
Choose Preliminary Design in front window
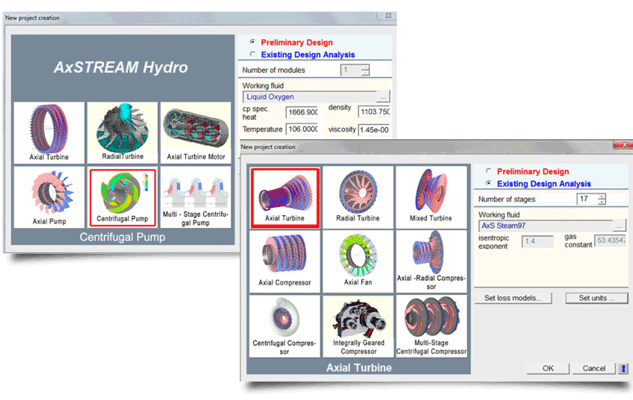[488, 171]
